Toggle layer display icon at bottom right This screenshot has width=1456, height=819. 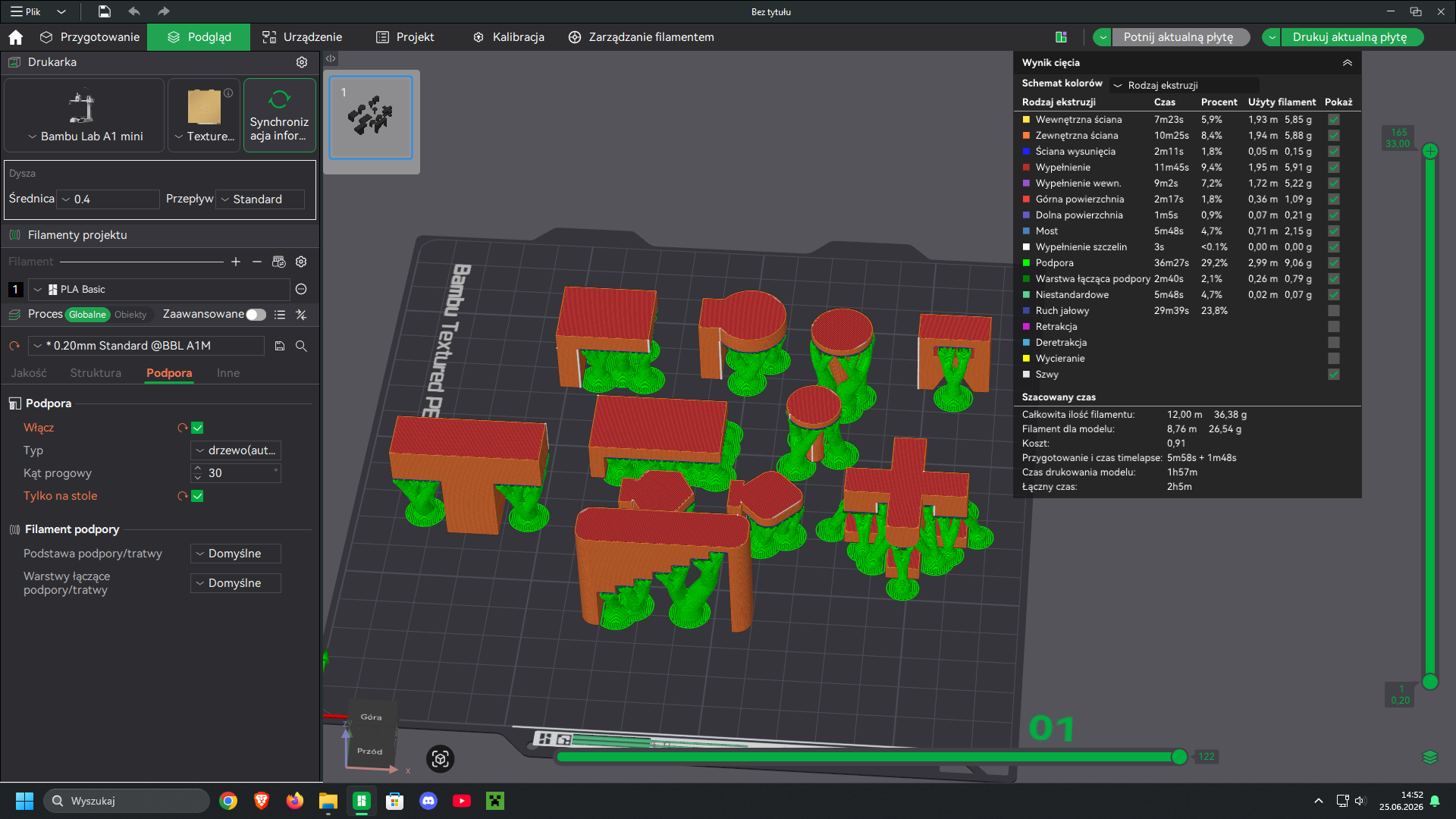[1430, 757]
